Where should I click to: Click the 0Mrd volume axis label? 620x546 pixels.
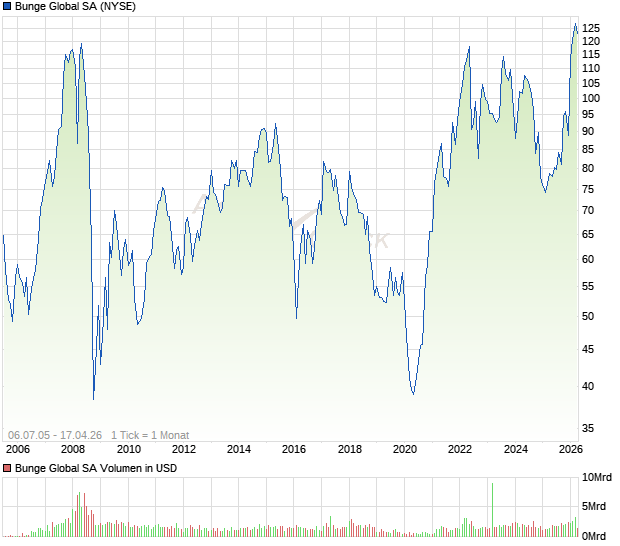(594, 537)
